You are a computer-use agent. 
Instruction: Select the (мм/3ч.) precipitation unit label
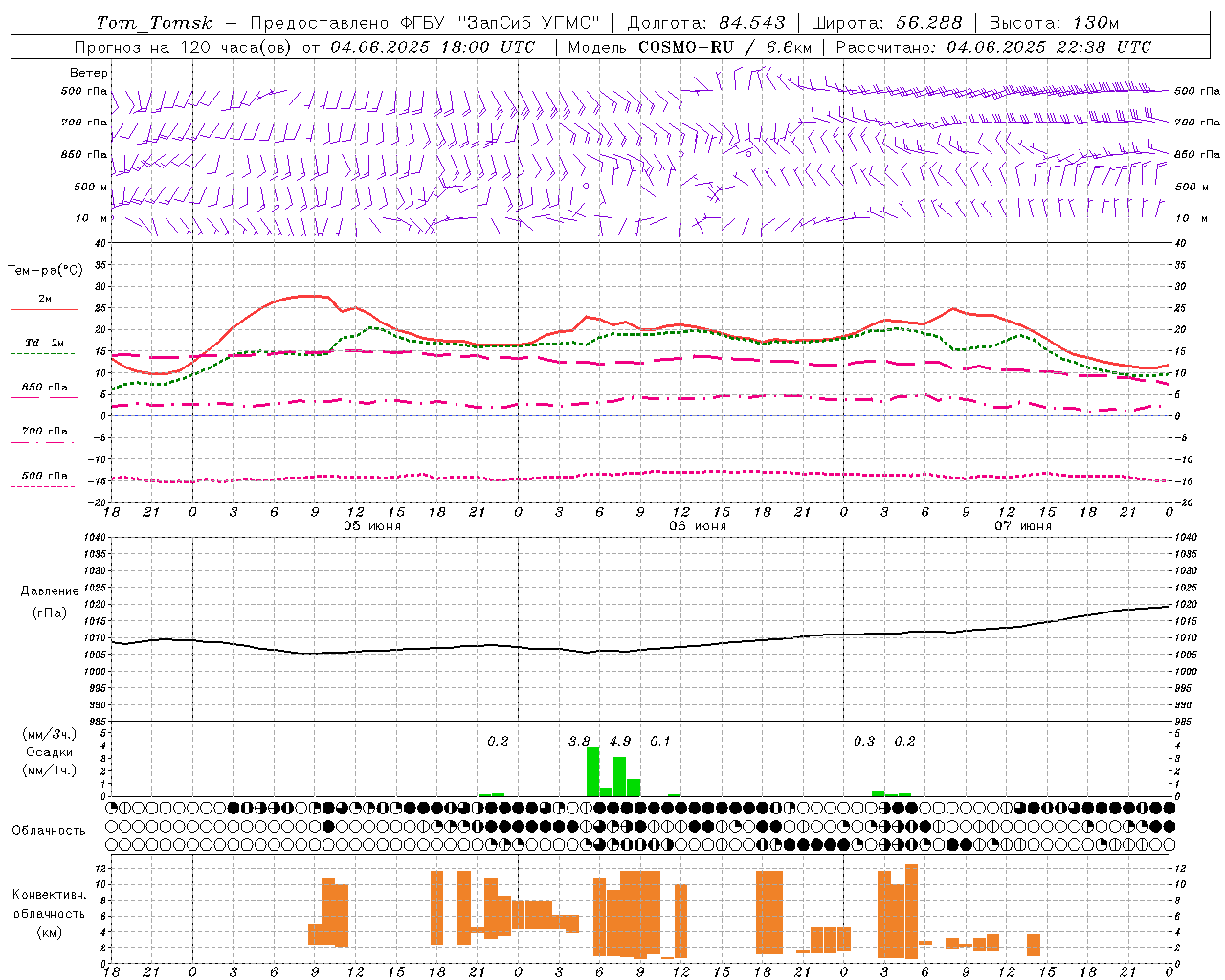49,734
